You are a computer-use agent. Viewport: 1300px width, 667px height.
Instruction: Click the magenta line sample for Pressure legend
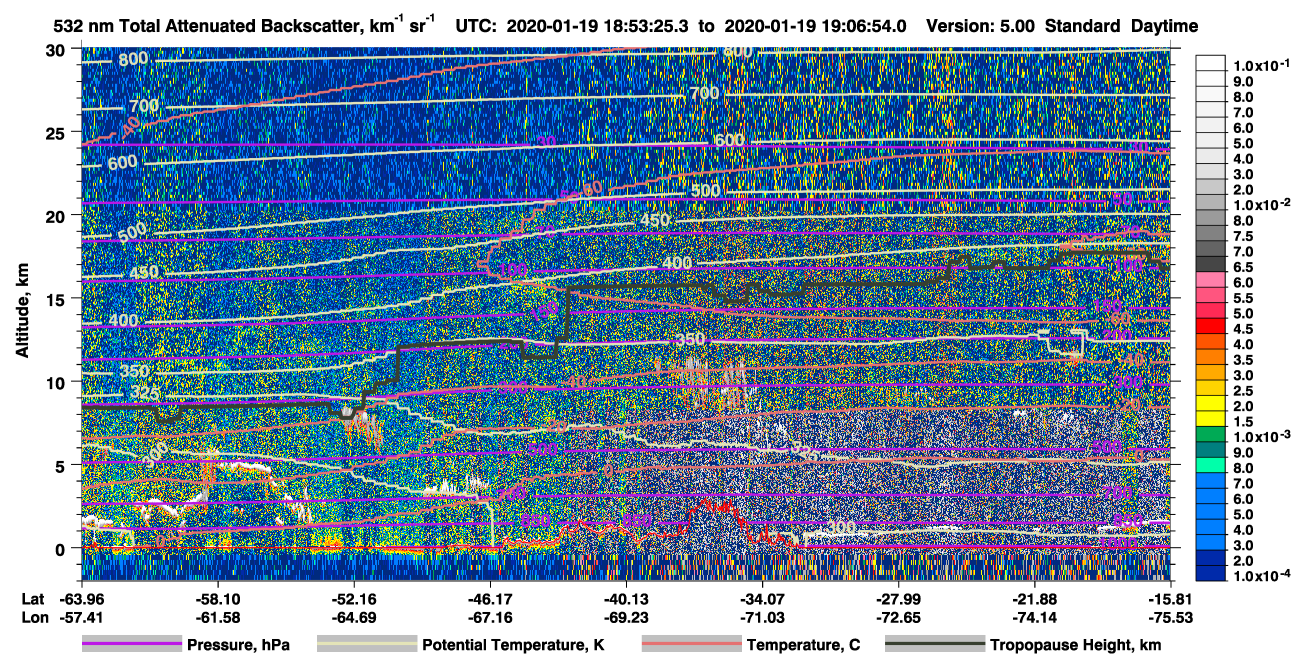coord(132,645)
